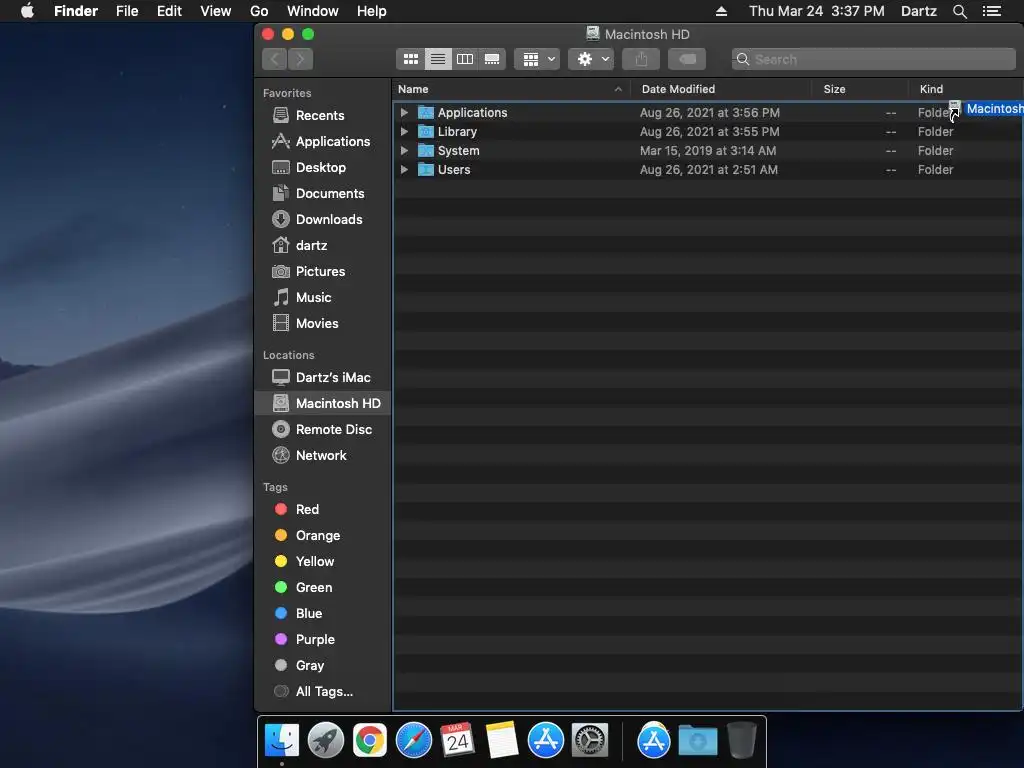Open the gear Action menu
This screenshot has height=768, width=1024.
[591, 59]
